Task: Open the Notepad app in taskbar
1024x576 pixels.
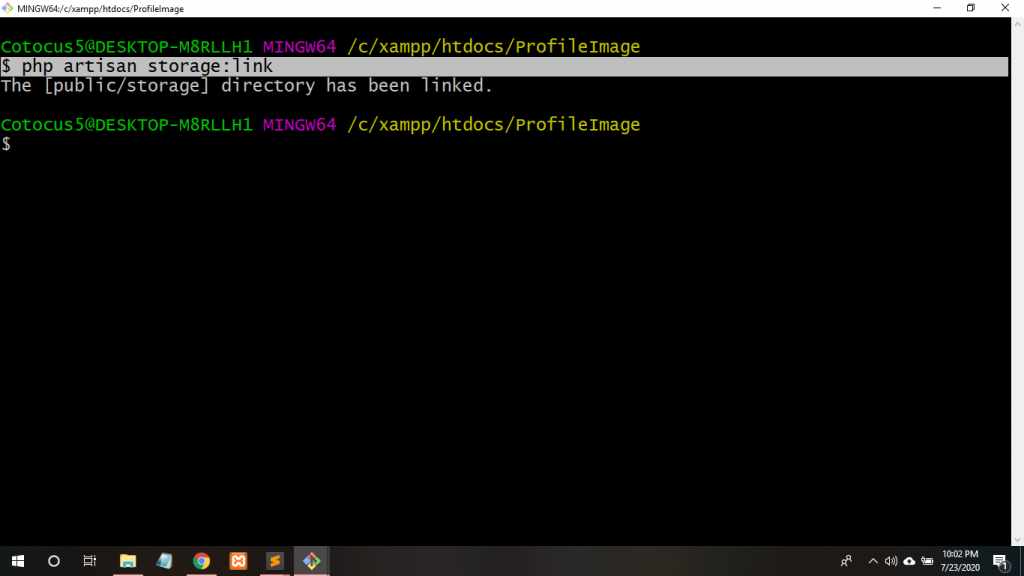Action: (164, 561)
